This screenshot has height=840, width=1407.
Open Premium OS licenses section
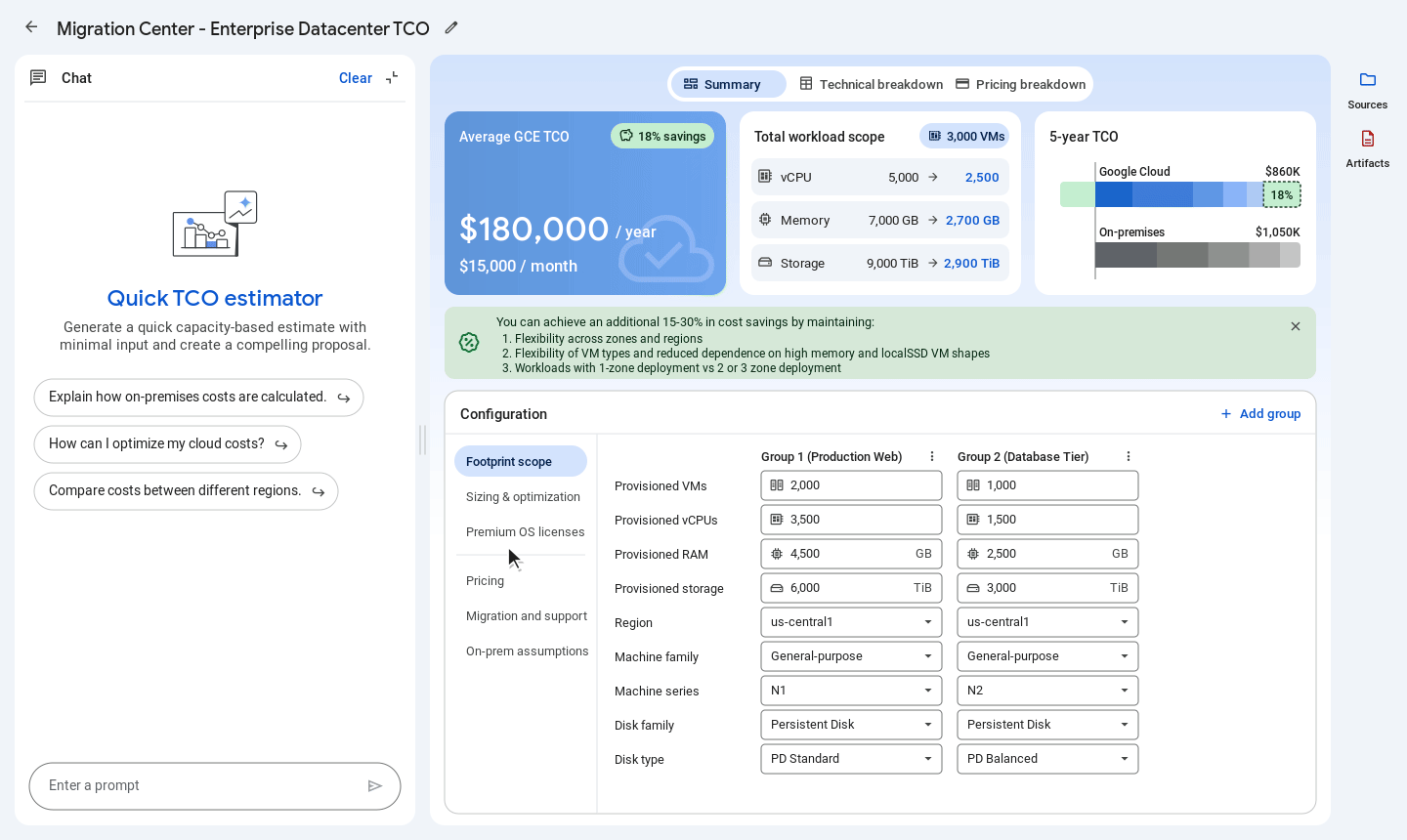pos(525,531)
